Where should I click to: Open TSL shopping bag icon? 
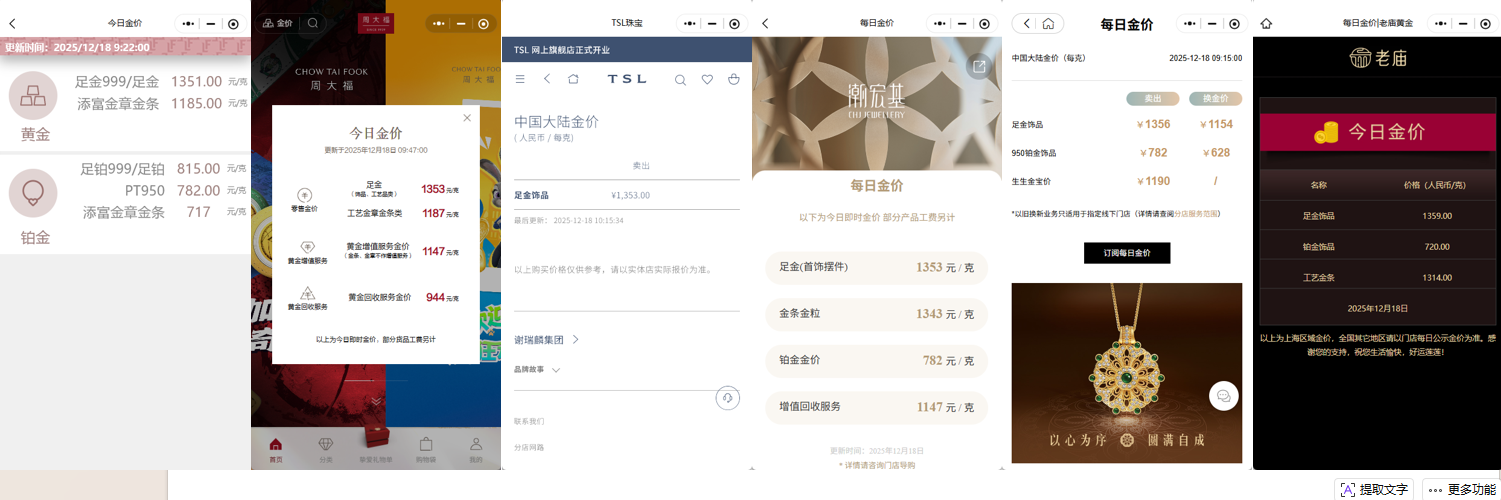pyautogui.click(x=734, y=79)
